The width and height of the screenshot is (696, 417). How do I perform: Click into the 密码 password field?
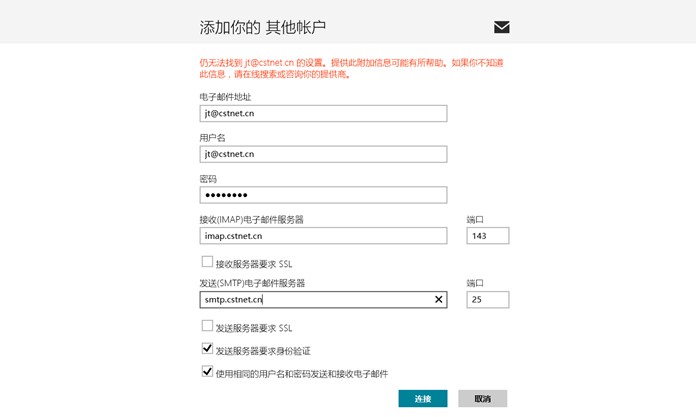(x=323, y=195)
